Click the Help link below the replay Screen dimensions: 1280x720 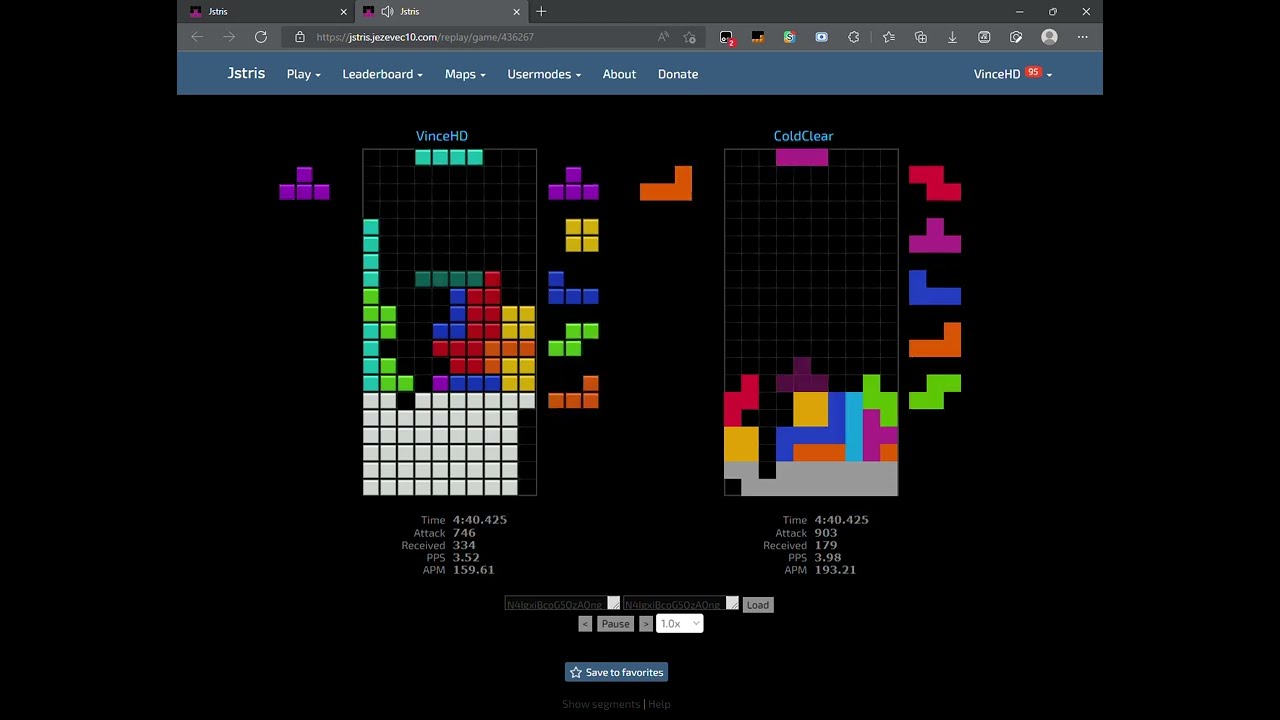(x=659, y=704)
